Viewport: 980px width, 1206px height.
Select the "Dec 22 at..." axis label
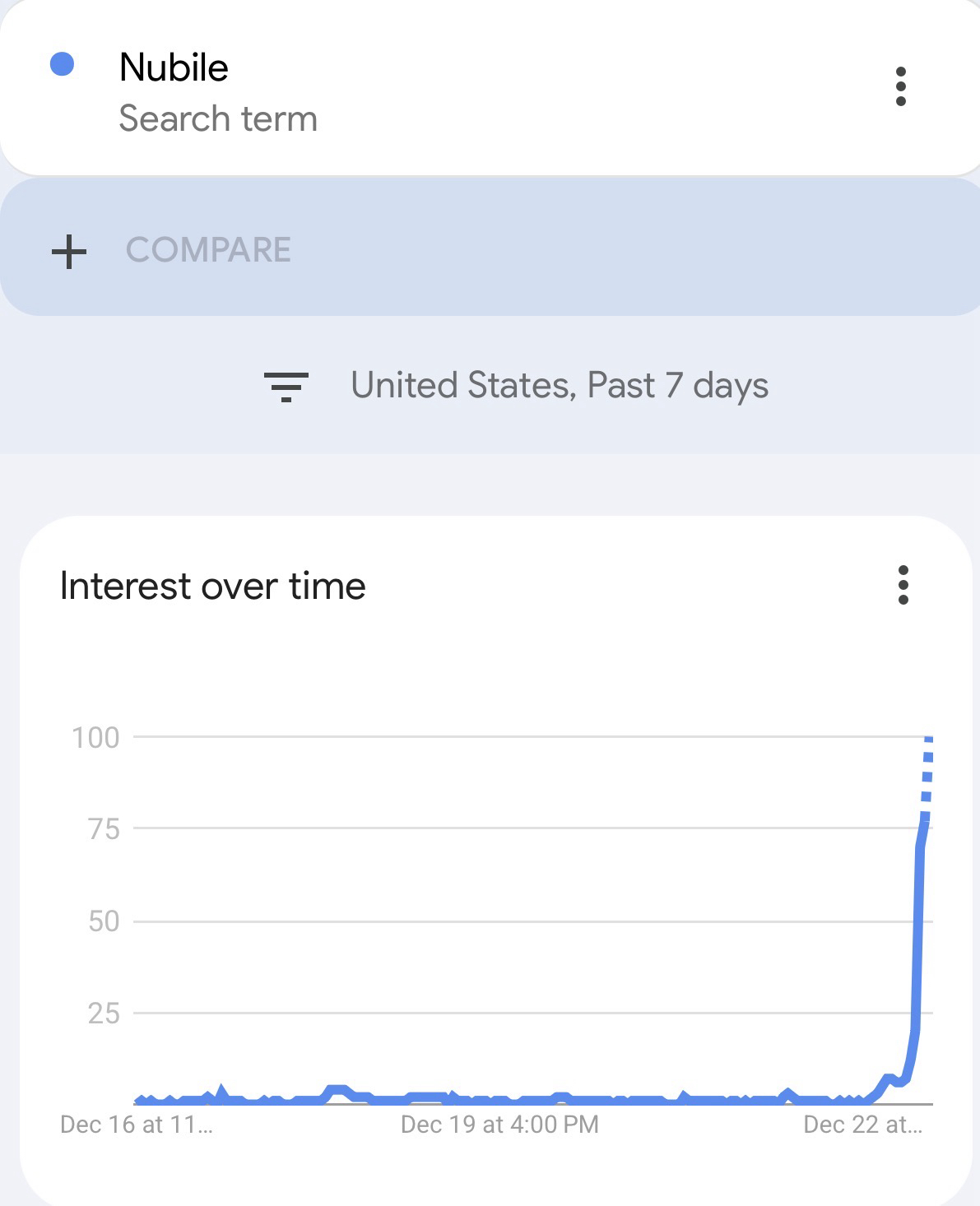pos(862,1125)
